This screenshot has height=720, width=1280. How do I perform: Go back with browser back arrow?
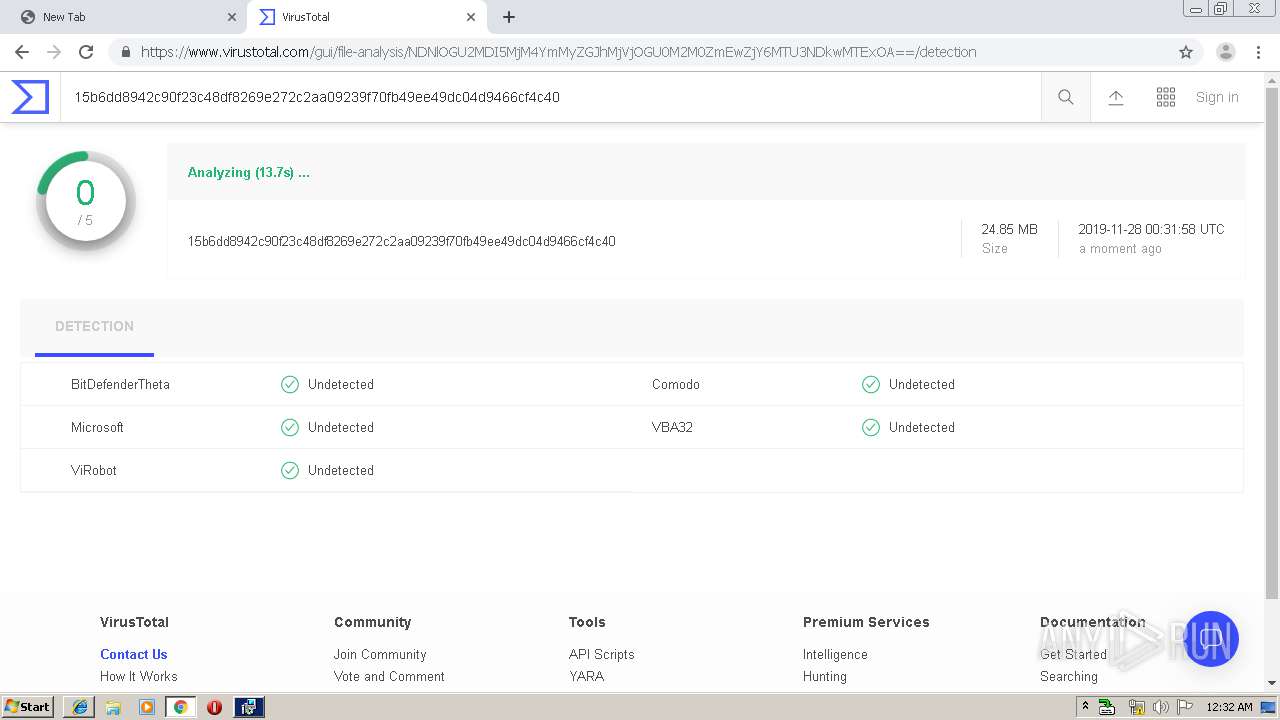(22, 52)
